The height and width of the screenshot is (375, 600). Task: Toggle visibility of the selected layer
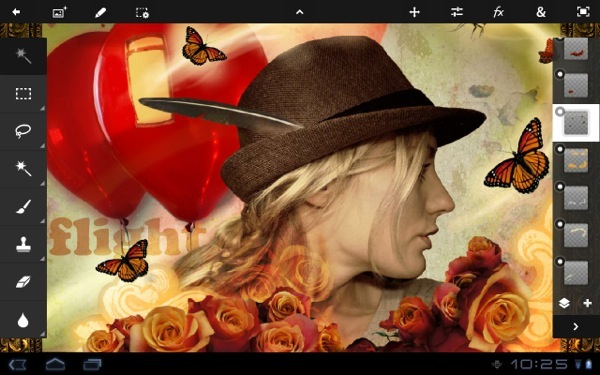560,112
